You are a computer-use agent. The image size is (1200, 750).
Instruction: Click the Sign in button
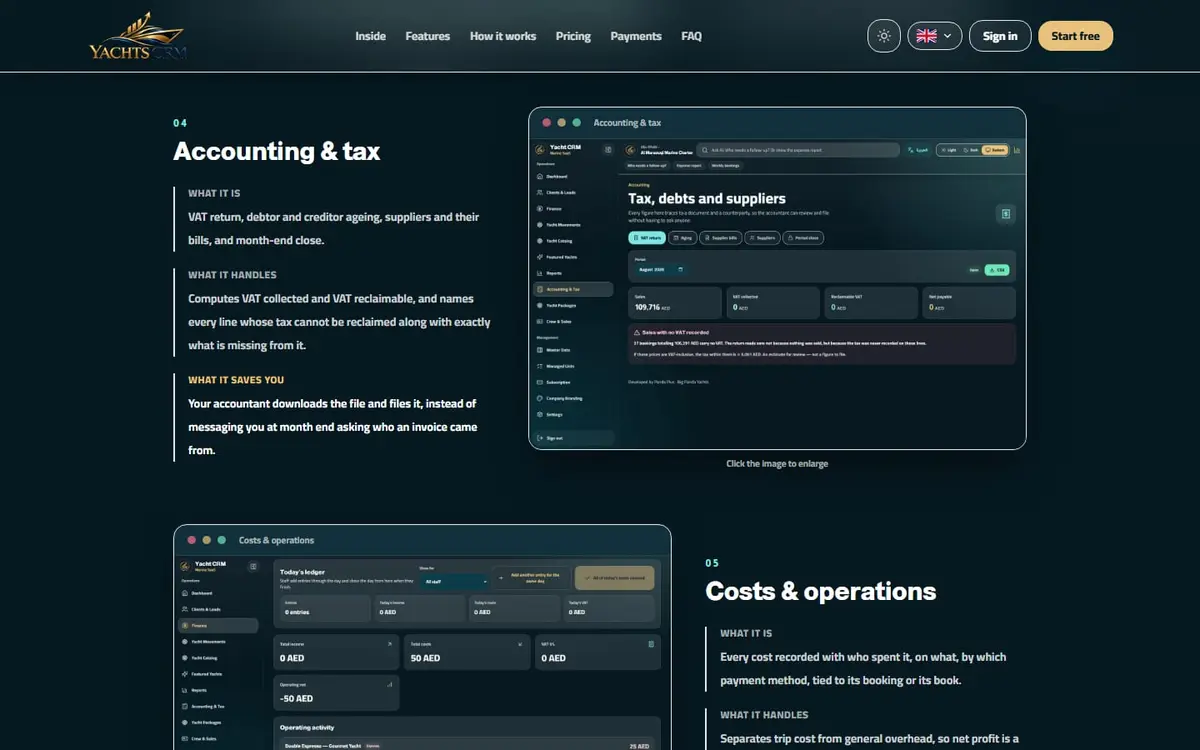1000,36
